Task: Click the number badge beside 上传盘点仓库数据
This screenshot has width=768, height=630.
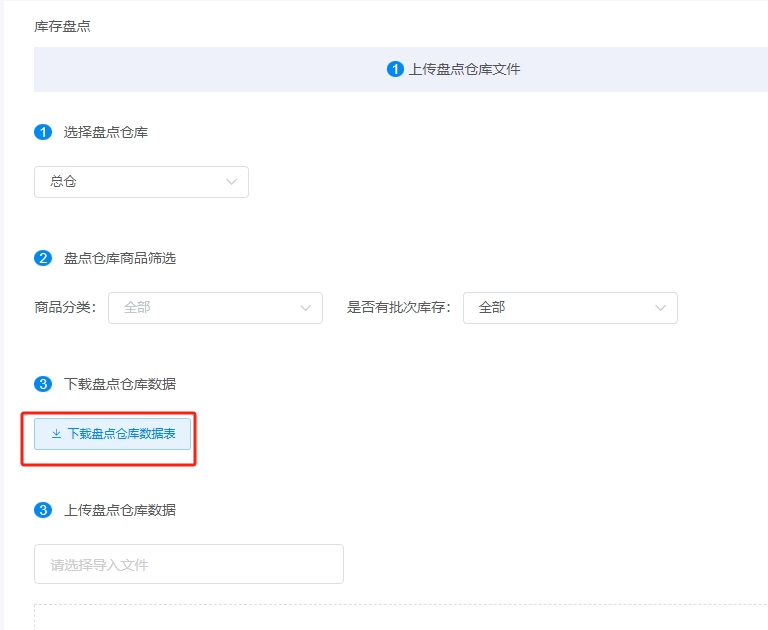Action: tap(43, 510)
